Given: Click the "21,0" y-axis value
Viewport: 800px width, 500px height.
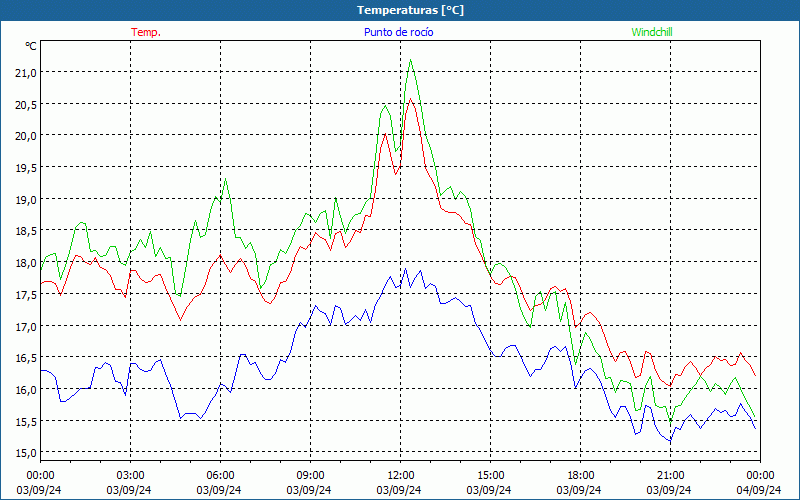Looking at the screenshot, I should [26, 73].
